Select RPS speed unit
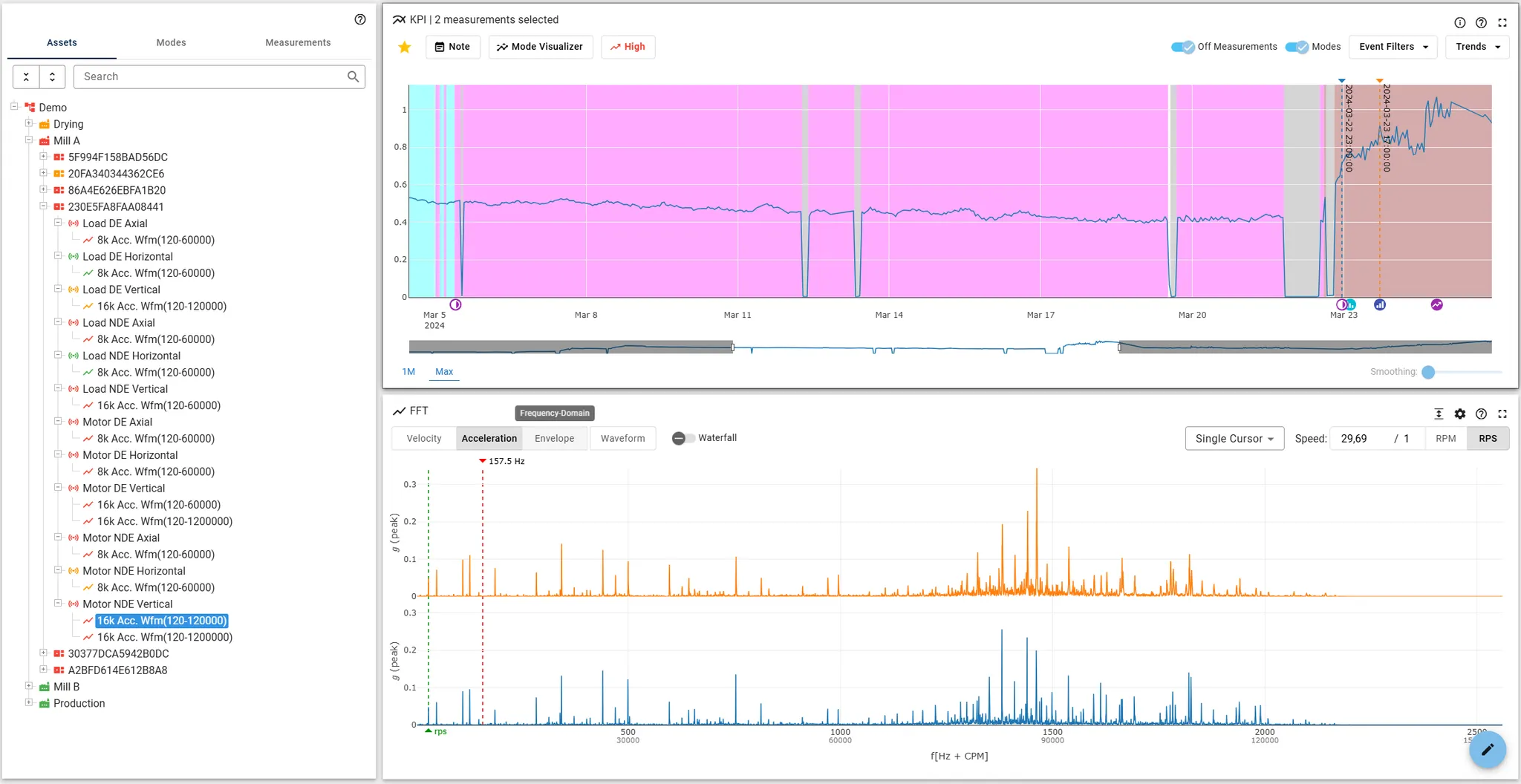This screenshot has height=784, width=1521. tap(1488, 439)
